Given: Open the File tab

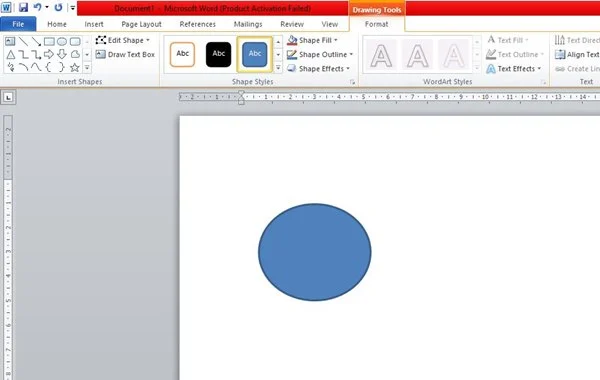Looking at the screenshot, I should tap(18, 24).
